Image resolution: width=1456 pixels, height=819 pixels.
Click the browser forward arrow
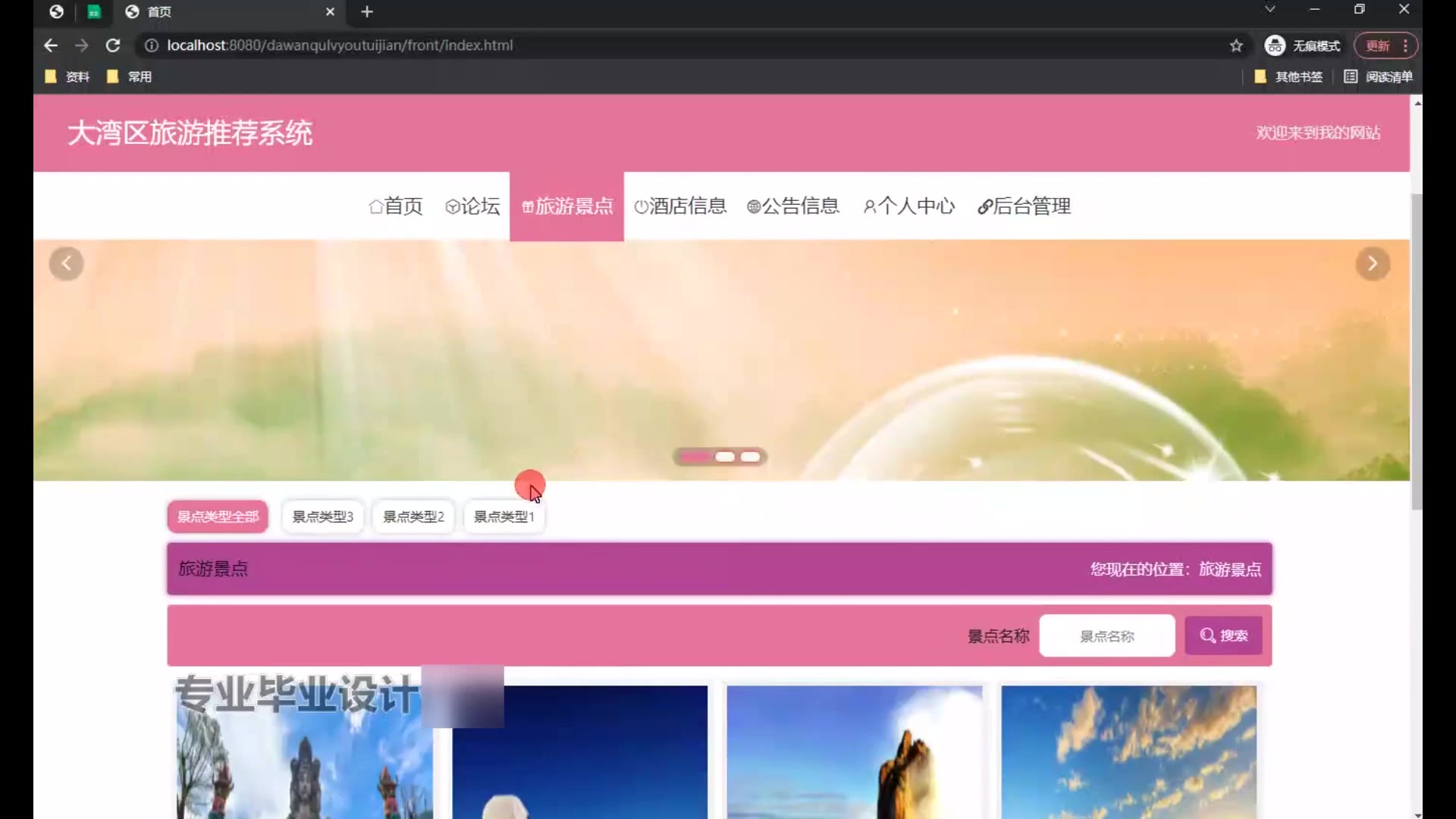(82, 45)
